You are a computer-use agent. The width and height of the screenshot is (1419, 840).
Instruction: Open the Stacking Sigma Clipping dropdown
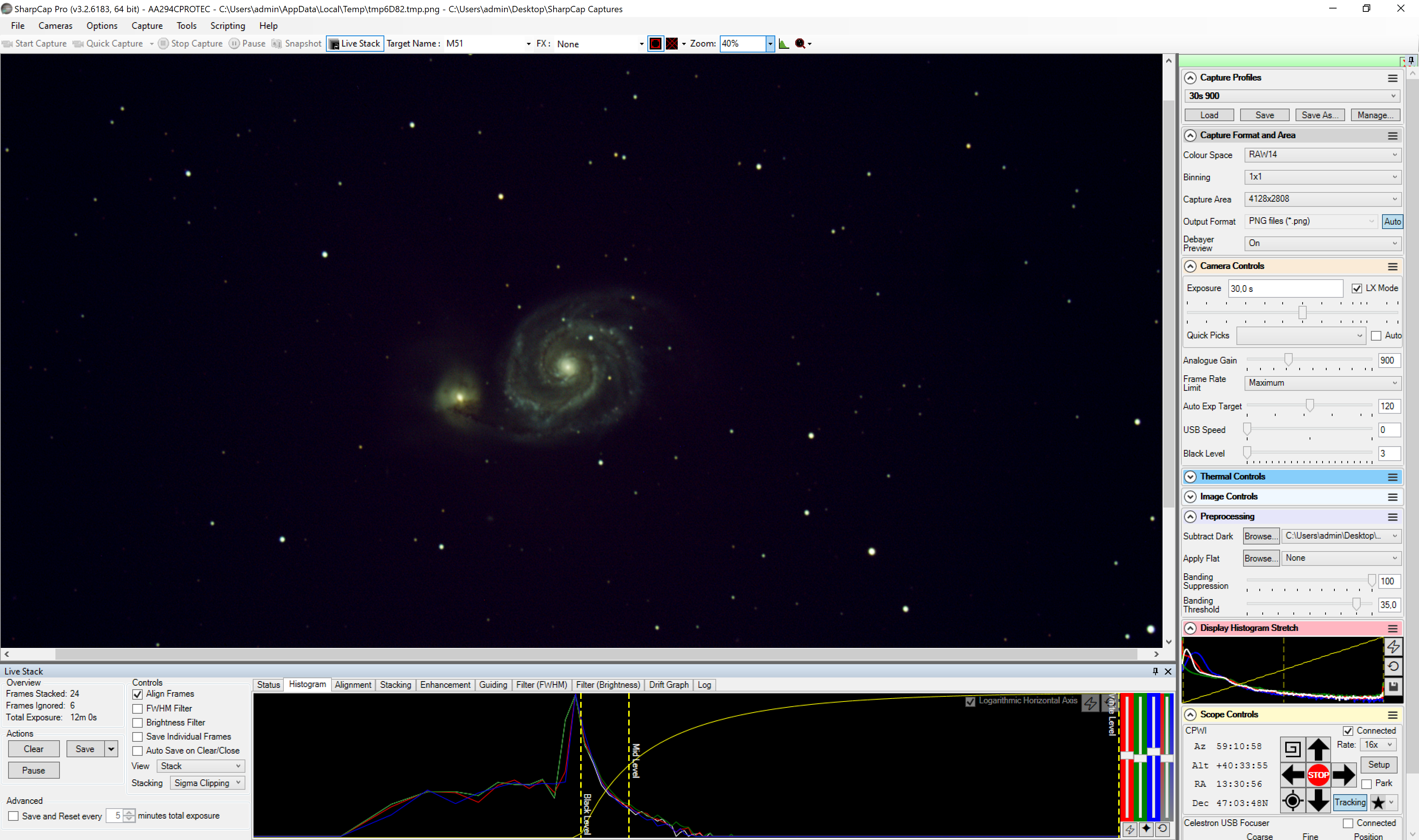click(207, 783)
